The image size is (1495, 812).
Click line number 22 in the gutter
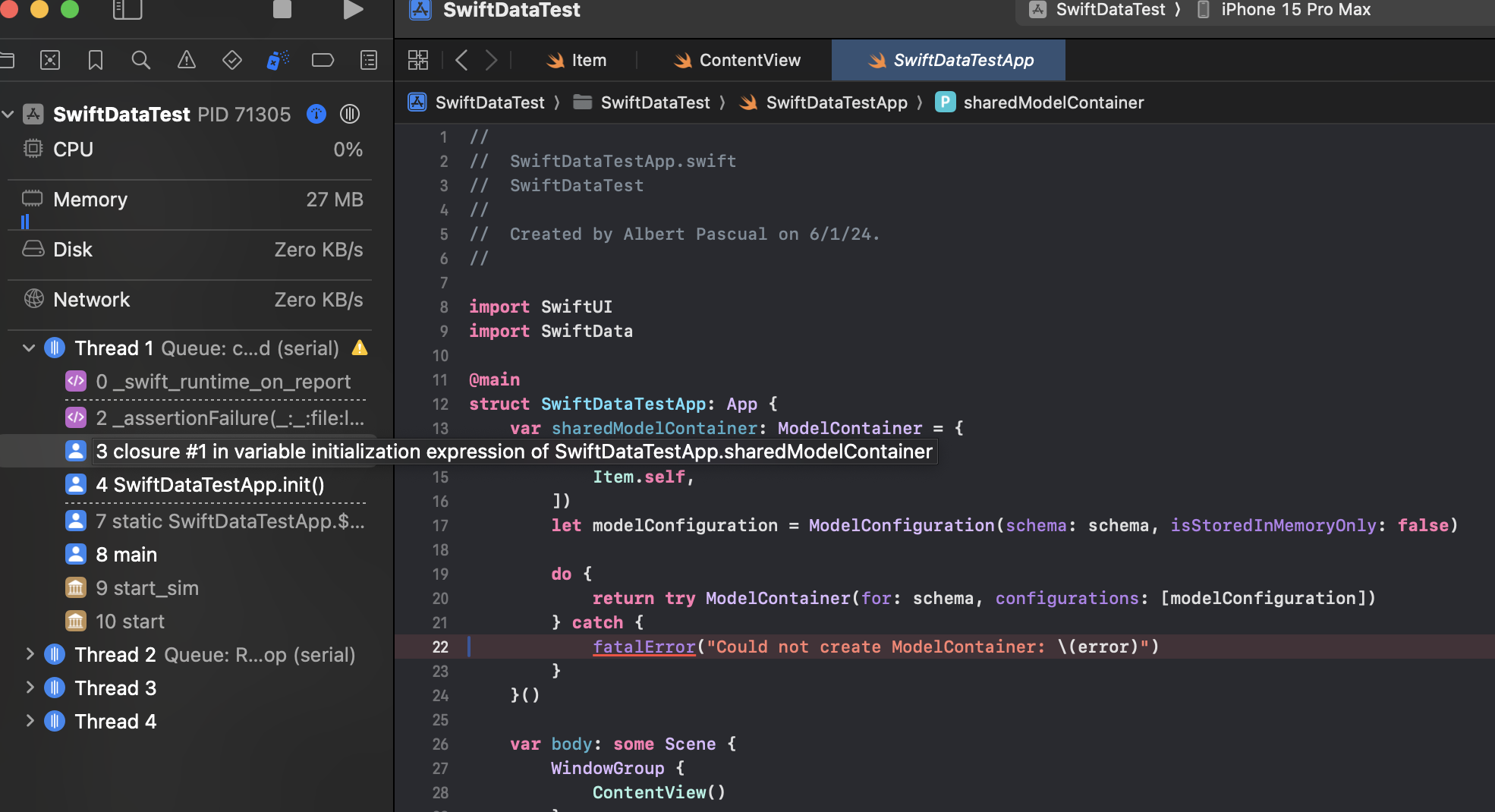coord(441,647)
